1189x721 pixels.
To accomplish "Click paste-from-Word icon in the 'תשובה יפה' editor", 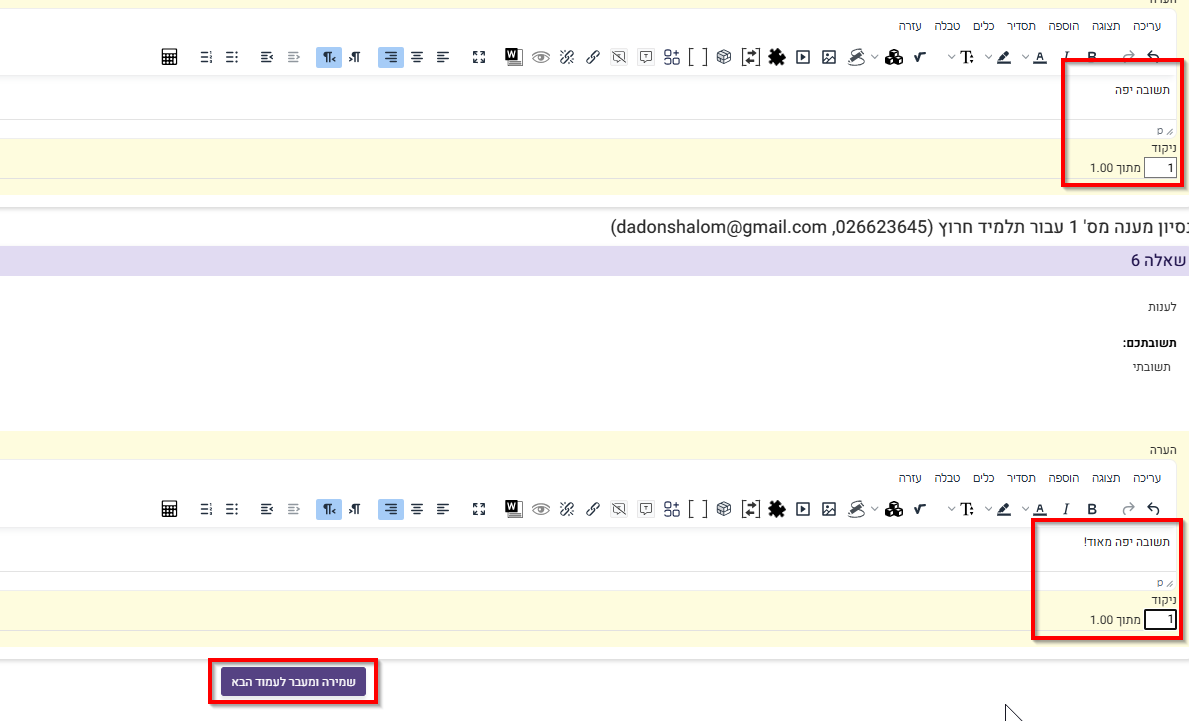I will tap(513, 57).
